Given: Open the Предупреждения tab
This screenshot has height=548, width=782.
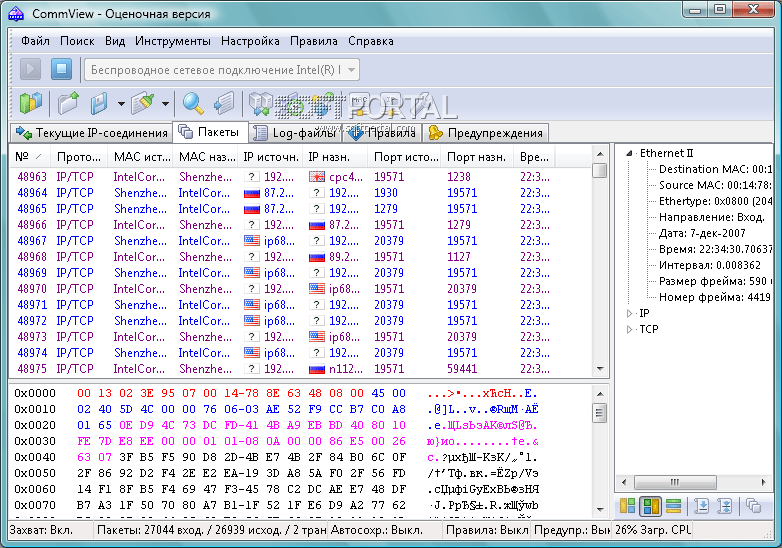Looking at the screenshot, I should coord(485,133).
